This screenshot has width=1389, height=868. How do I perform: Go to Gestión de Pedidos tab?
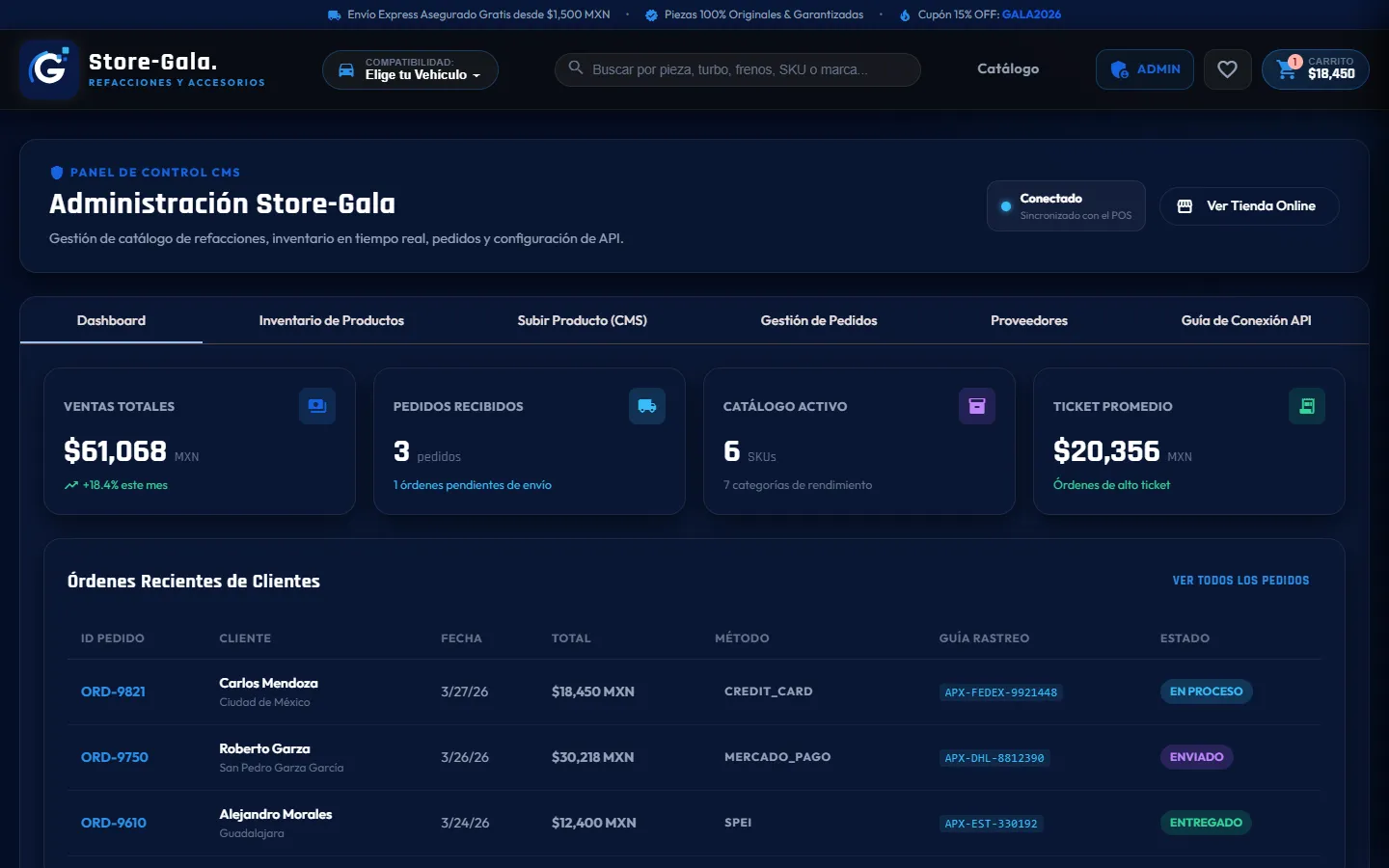click(819, 320)
